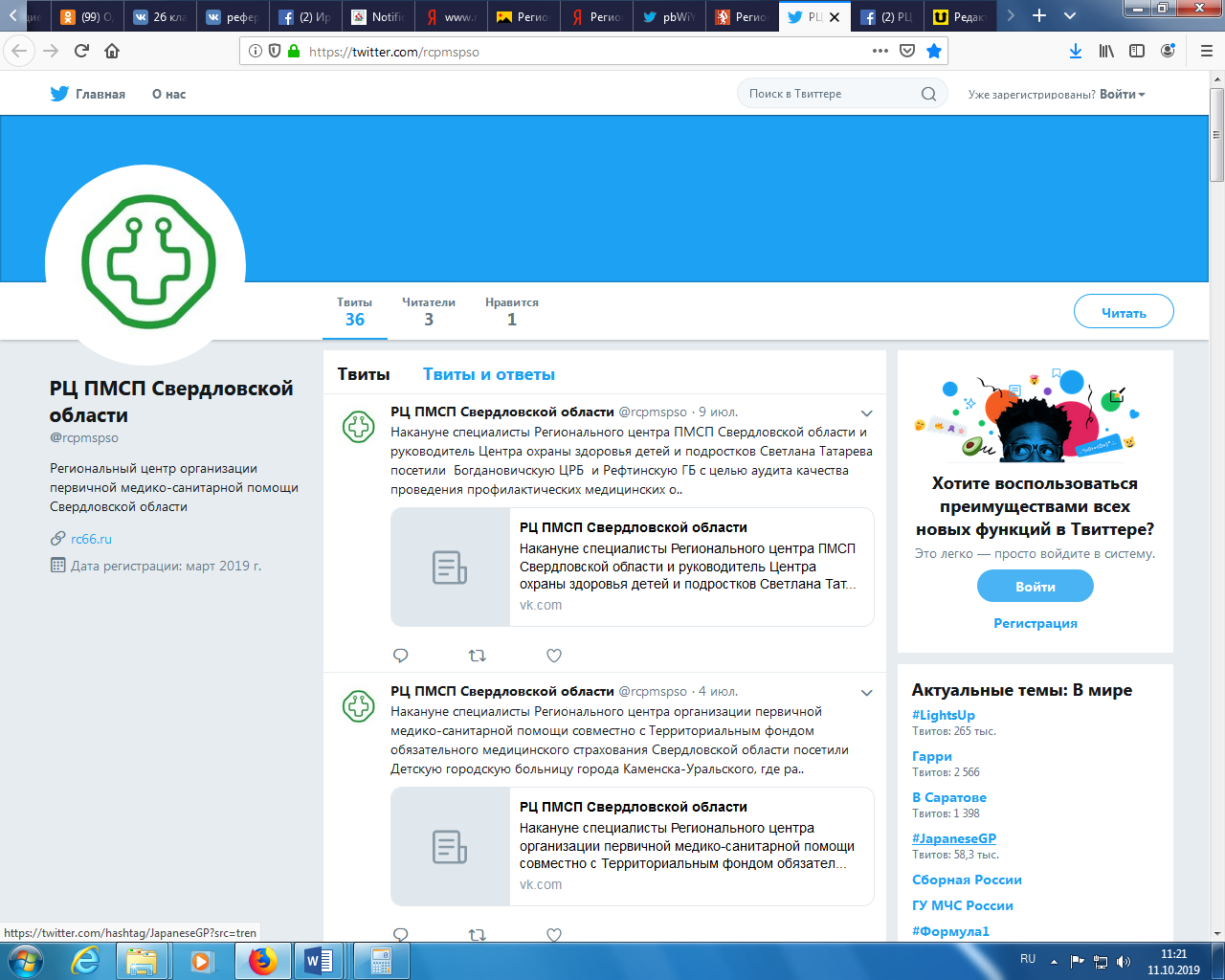Click the Pocket save icon in address bar
This screenshot has width=1225, height=980.
tap(907, 51)
